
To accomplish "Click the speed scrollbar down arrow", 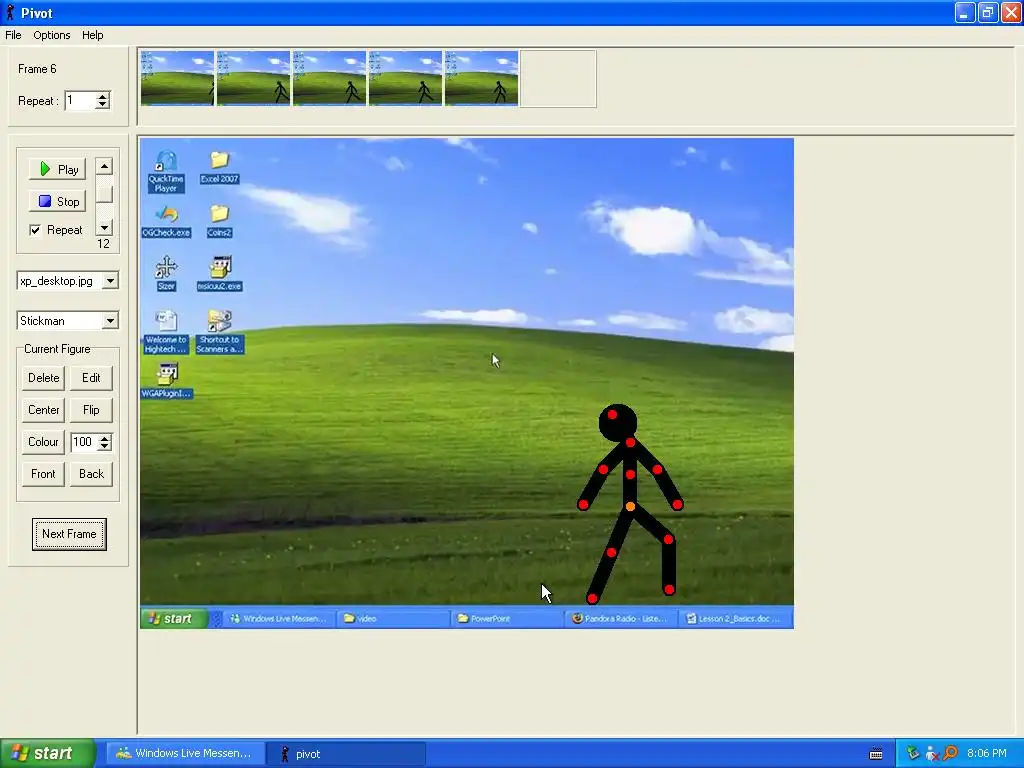I will click(x=104, y=227).
